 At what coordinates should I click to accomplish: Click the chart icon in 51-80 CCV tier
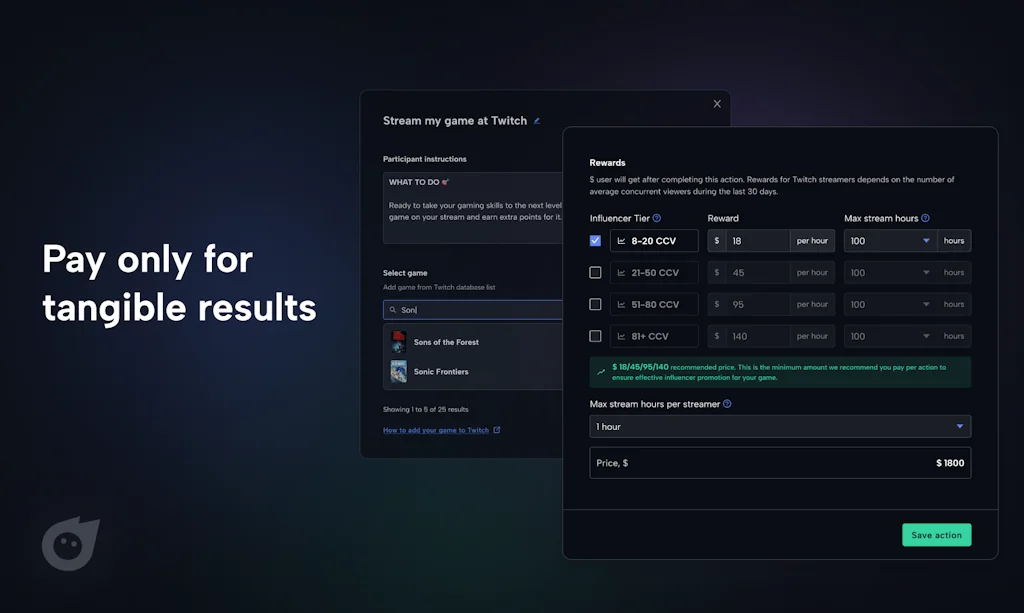(621, 304)
